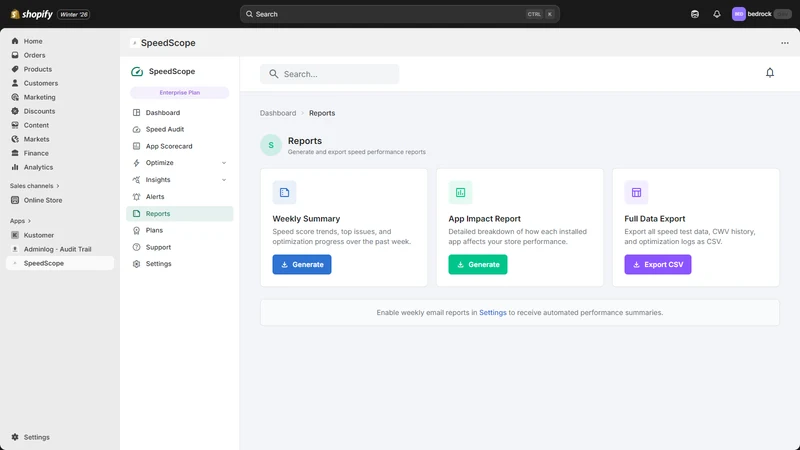800x450 pixels.
Task: Click the SpeedScope page title header
Action: tap(168, 43)
